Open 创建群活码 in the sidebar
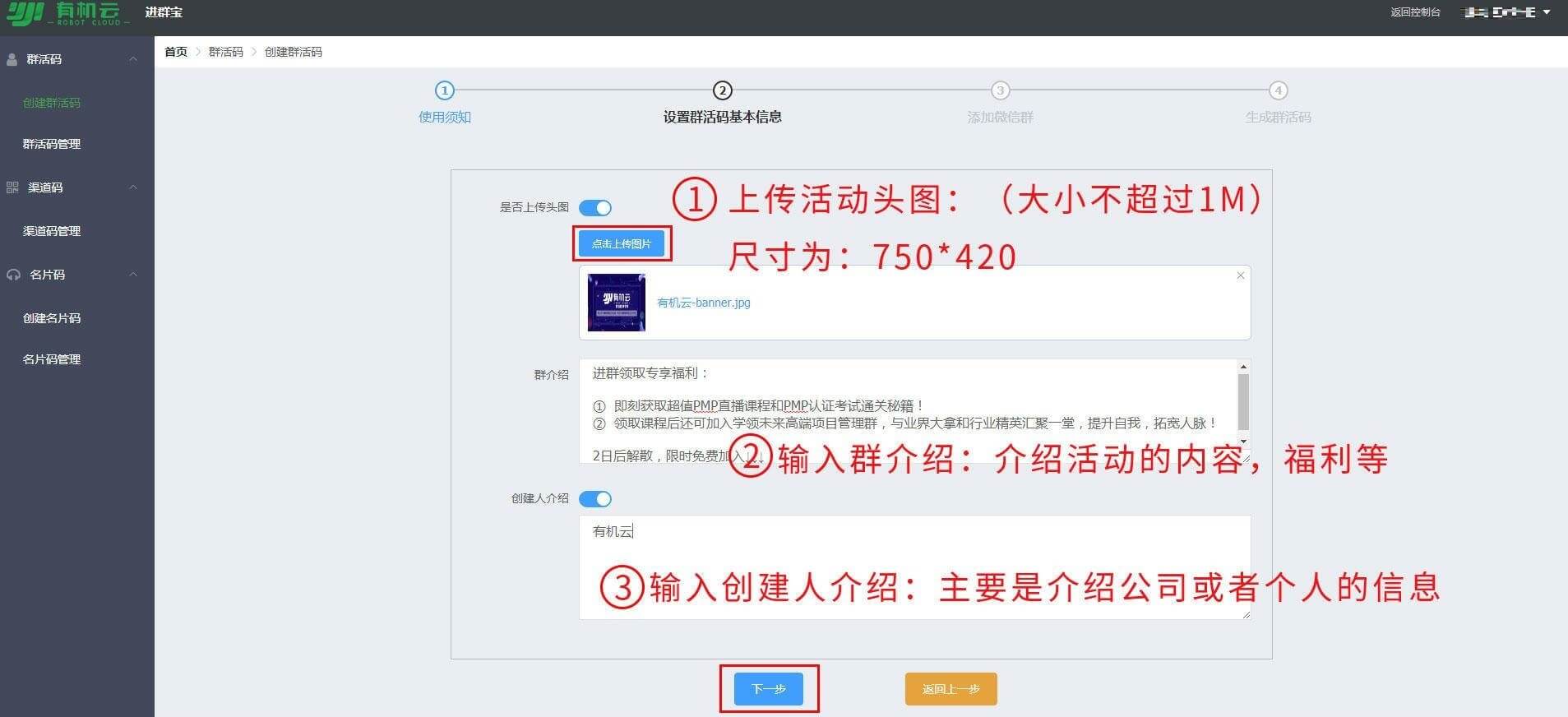 52,103
